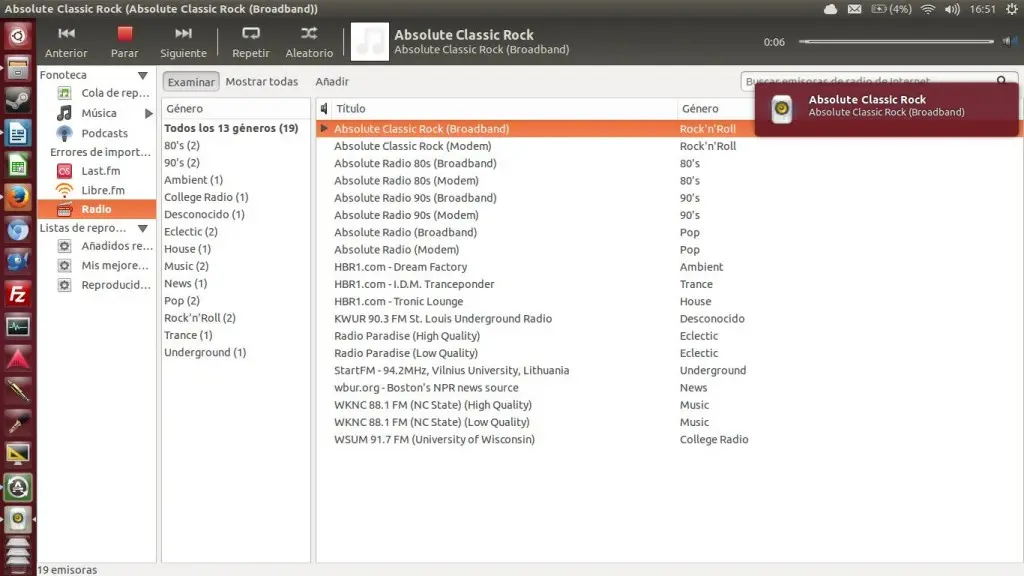Filter by the Eclectic genre
1024x576 pixels.
191,232
